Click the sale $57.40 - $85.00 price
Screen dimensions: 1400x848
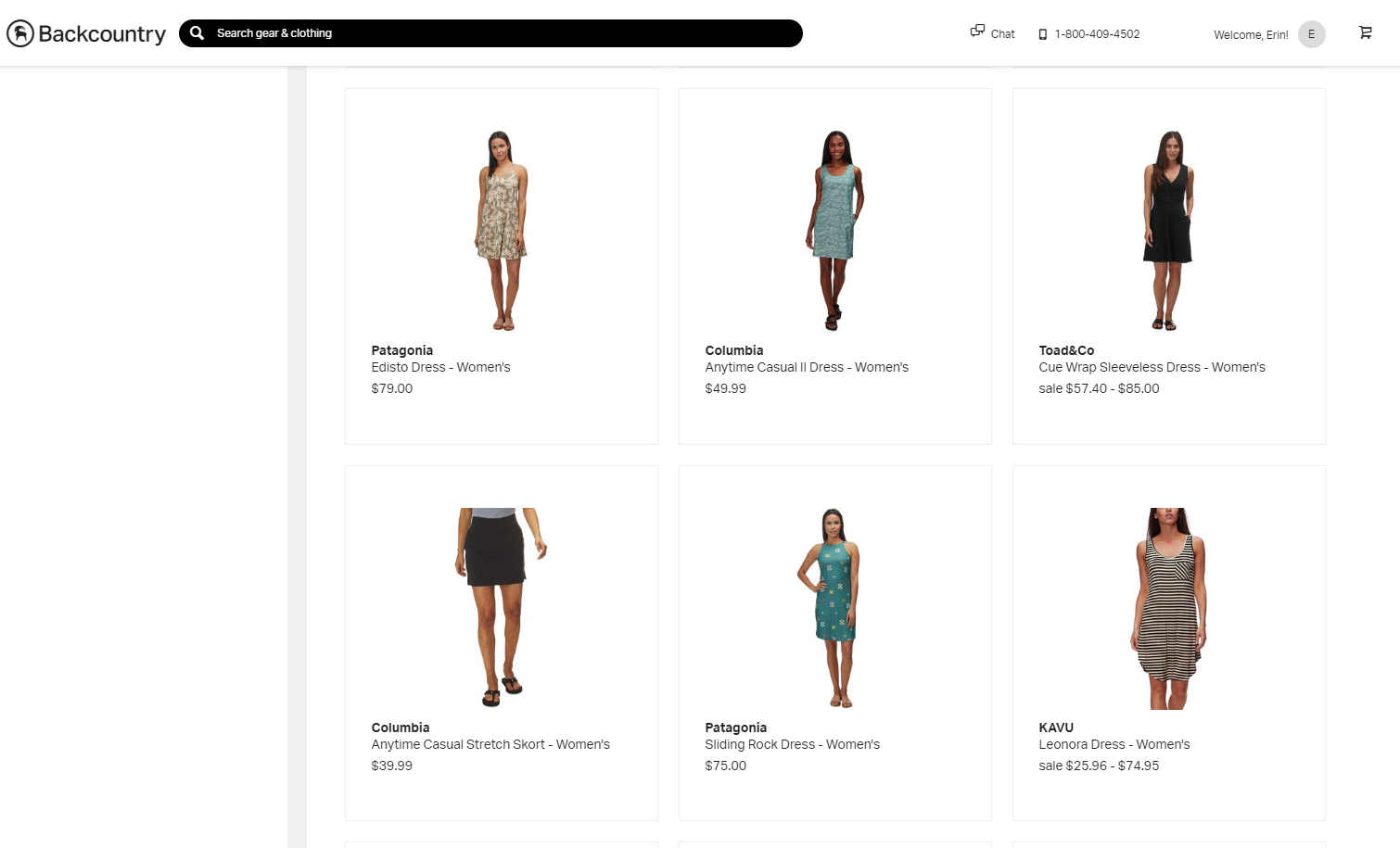(1099, 388)
